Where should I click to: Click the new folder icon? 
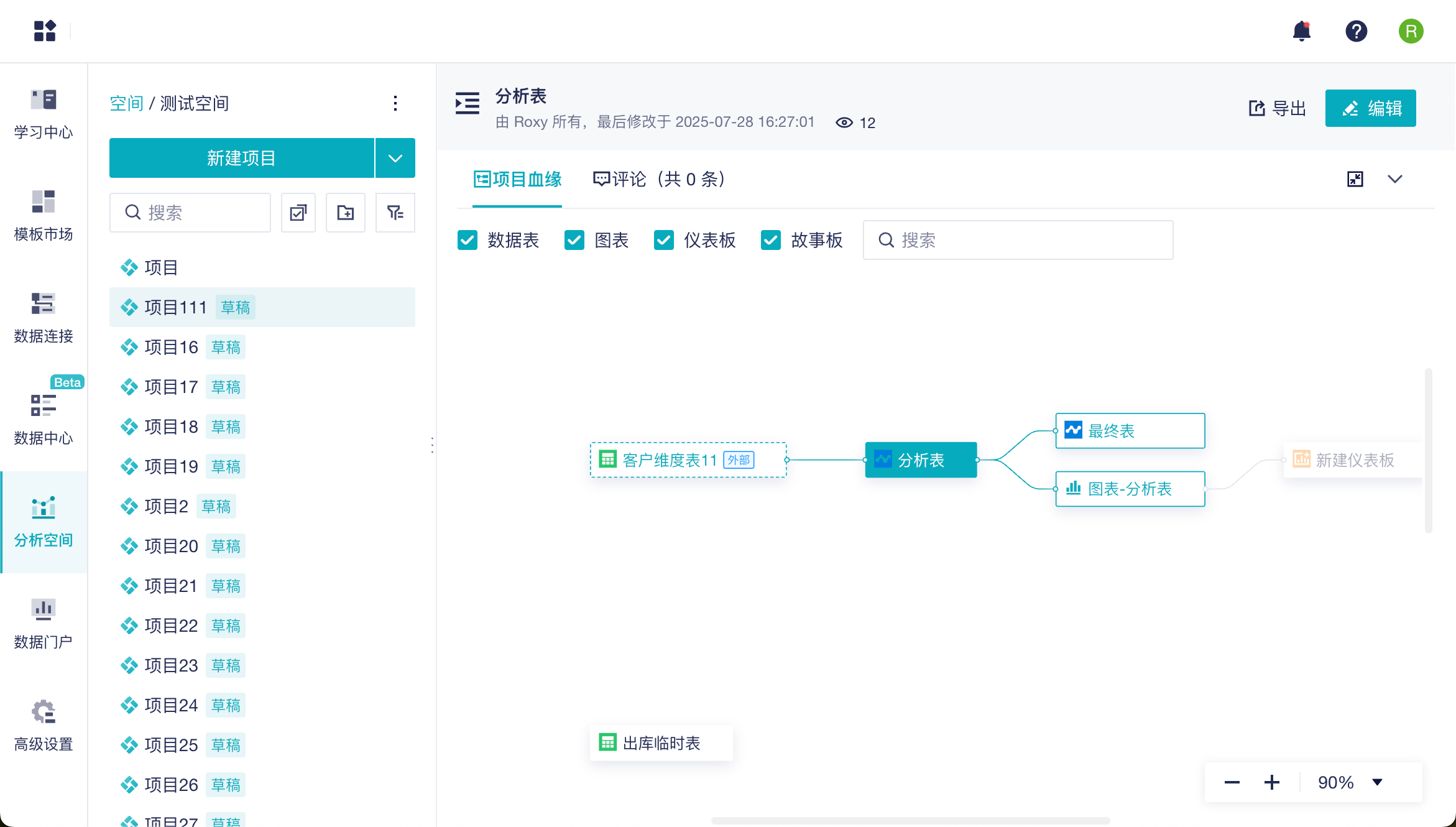point(346,213)
